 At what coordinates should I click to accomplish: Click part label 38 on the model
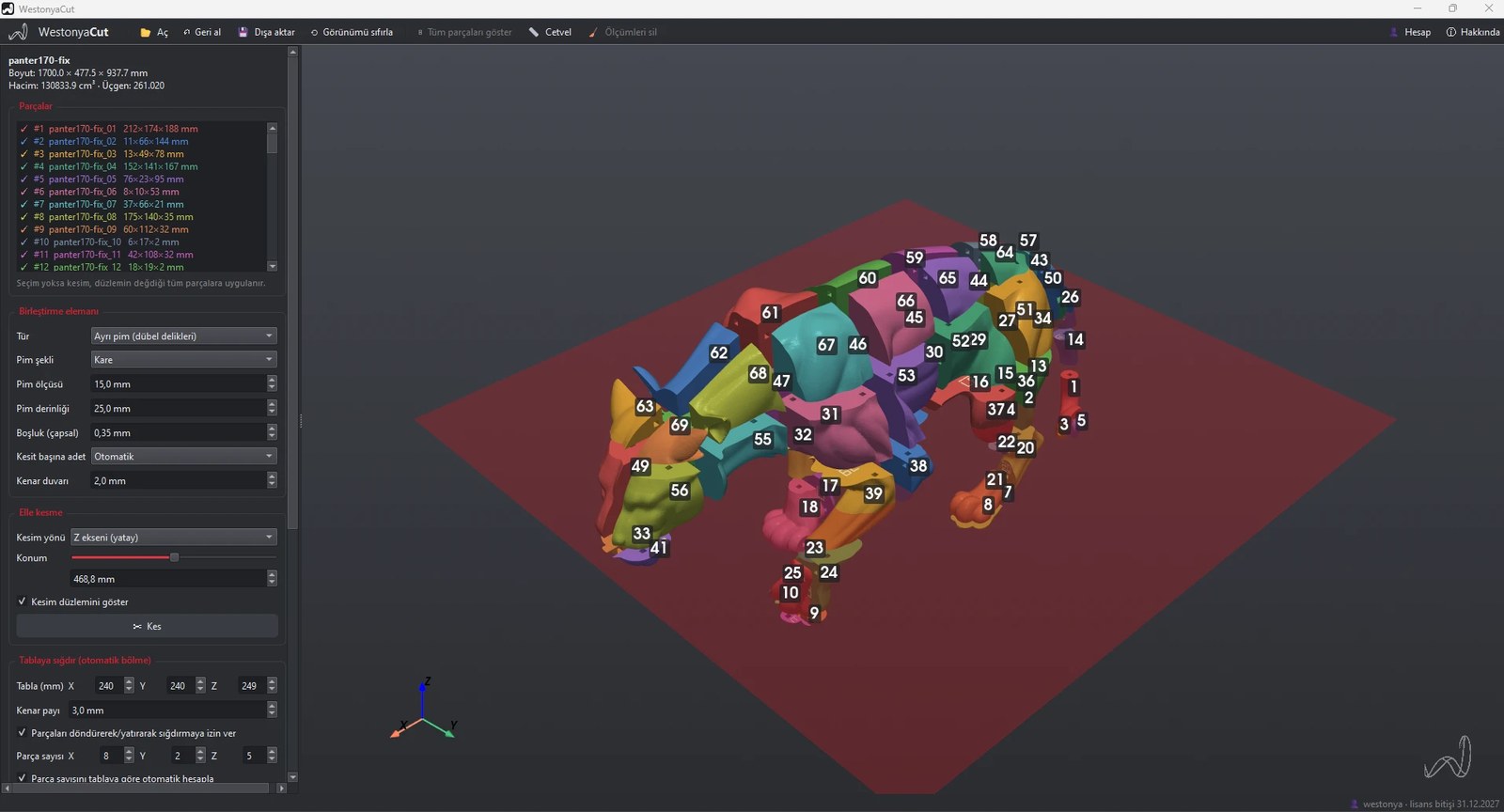[918, 465]
